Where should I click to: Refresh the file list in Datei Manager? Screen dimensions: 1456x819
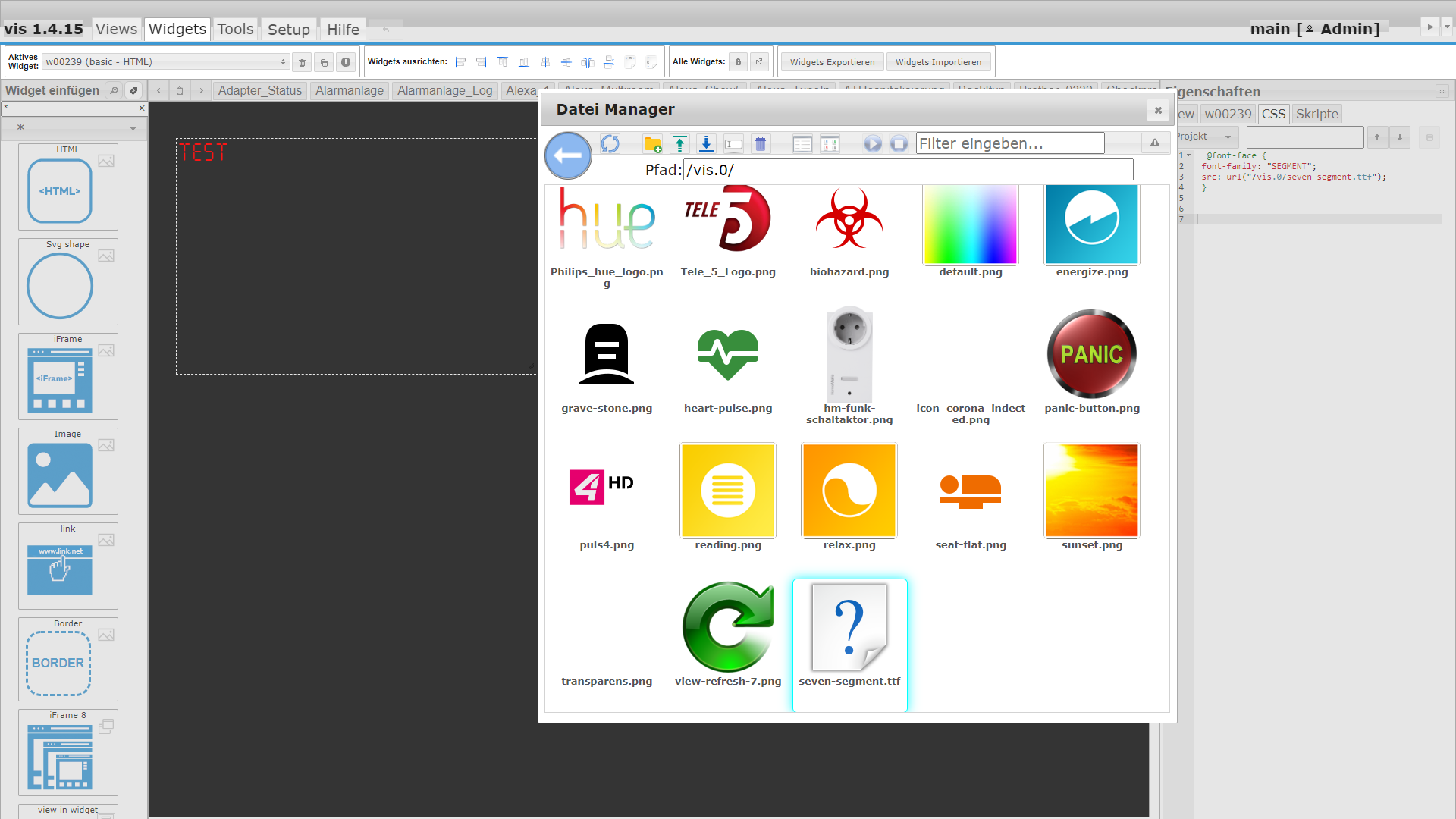pyautogui.click(x=610, y=143)
